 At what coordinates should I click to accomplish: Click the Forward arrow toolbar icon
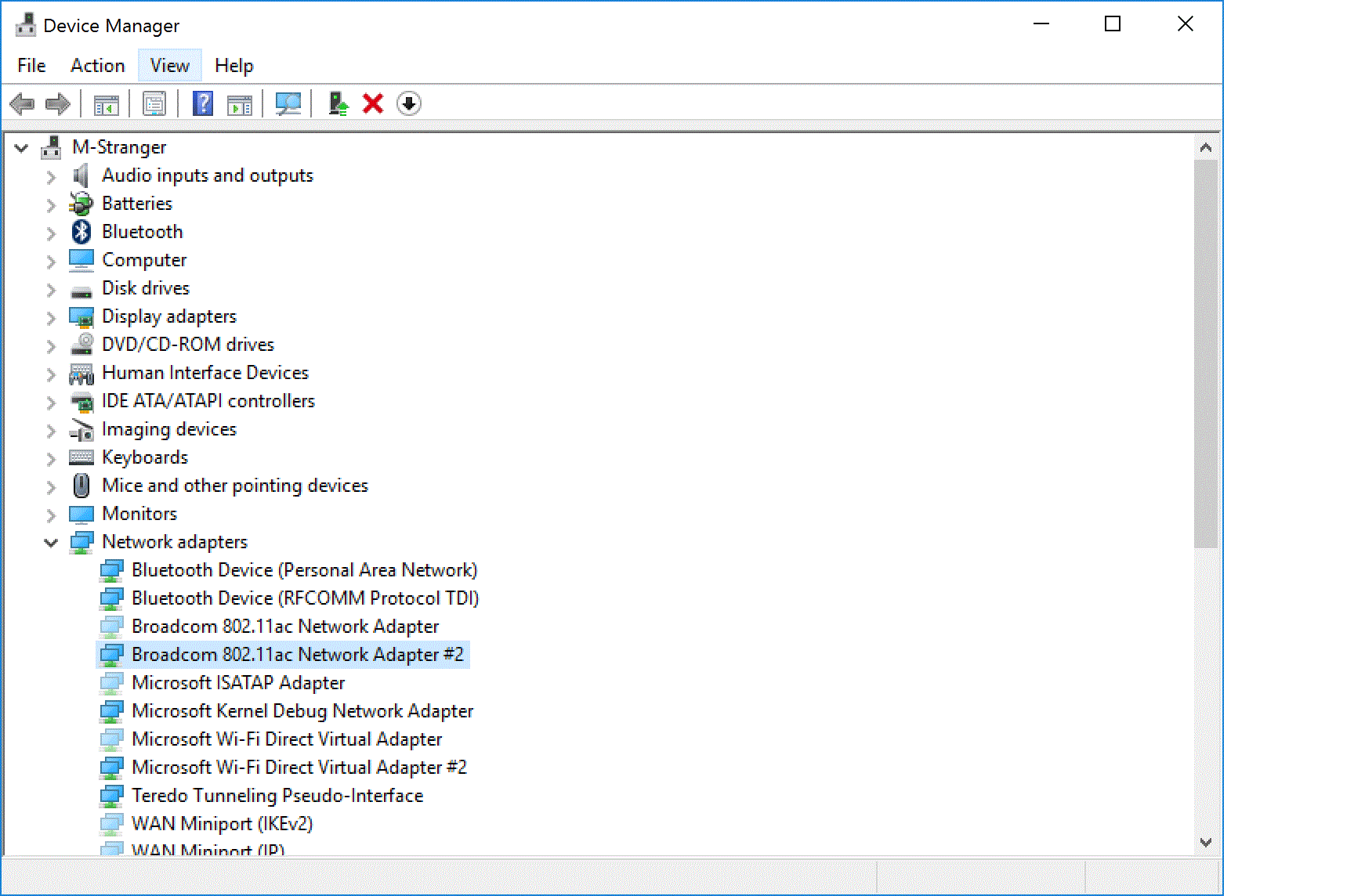tap(58, 103)
